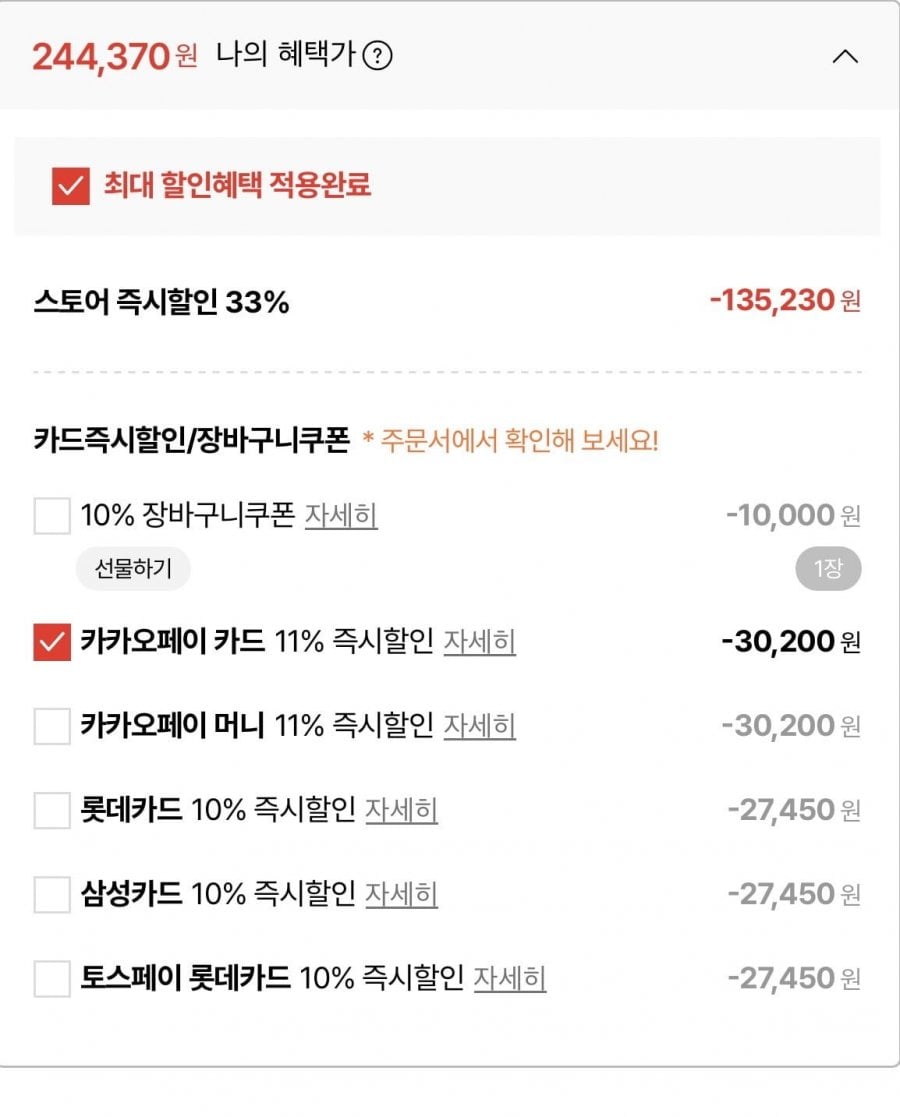Image resolution: width=900 pixels, height=1117 pixels.
Task: Check the 10% 장바구니쿠폰 checkbox
Action: click(52, 516)
